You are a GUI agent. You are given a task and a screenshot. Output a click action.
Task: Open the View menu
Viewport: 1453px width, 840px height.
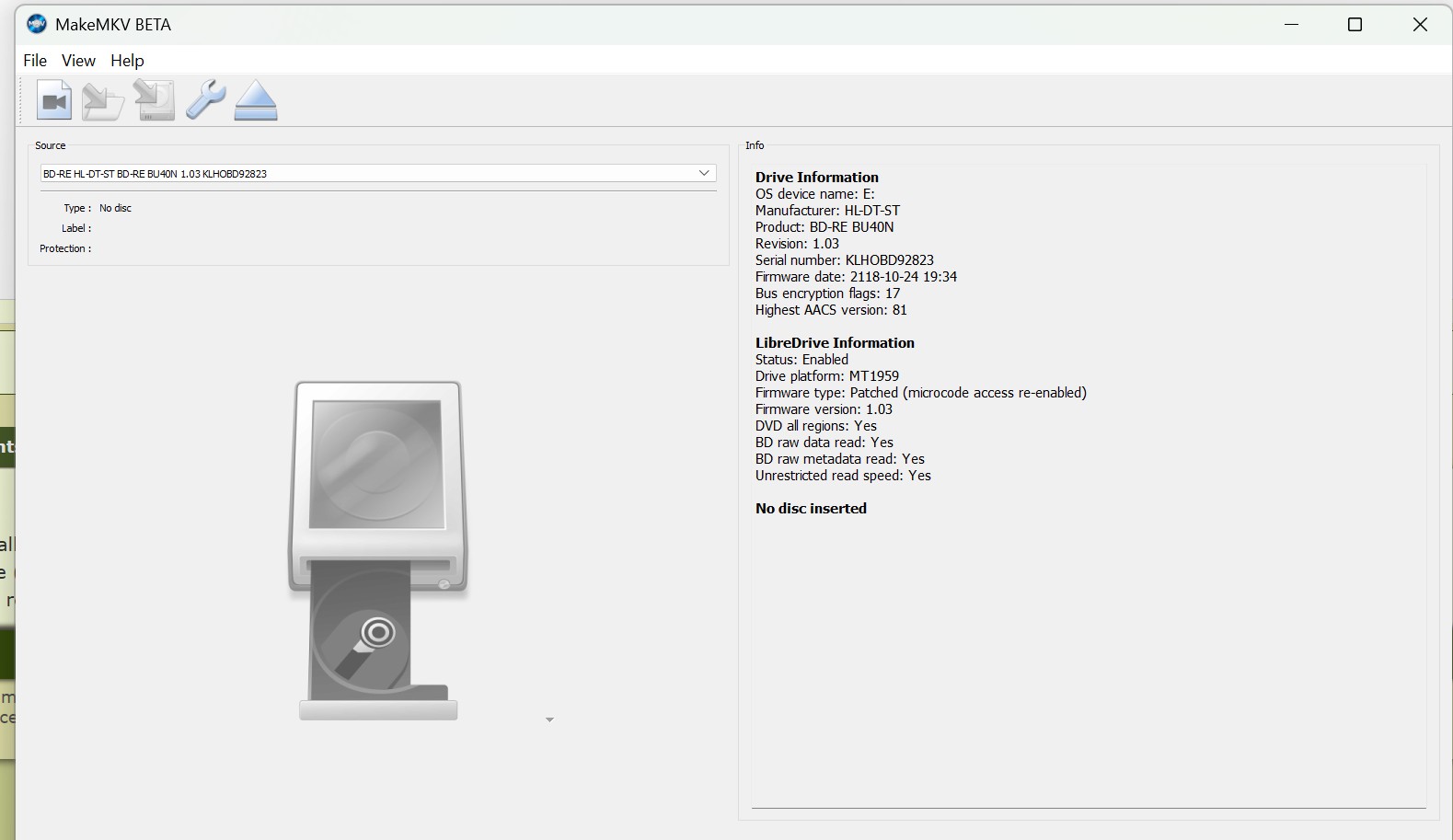coord(78,61)
